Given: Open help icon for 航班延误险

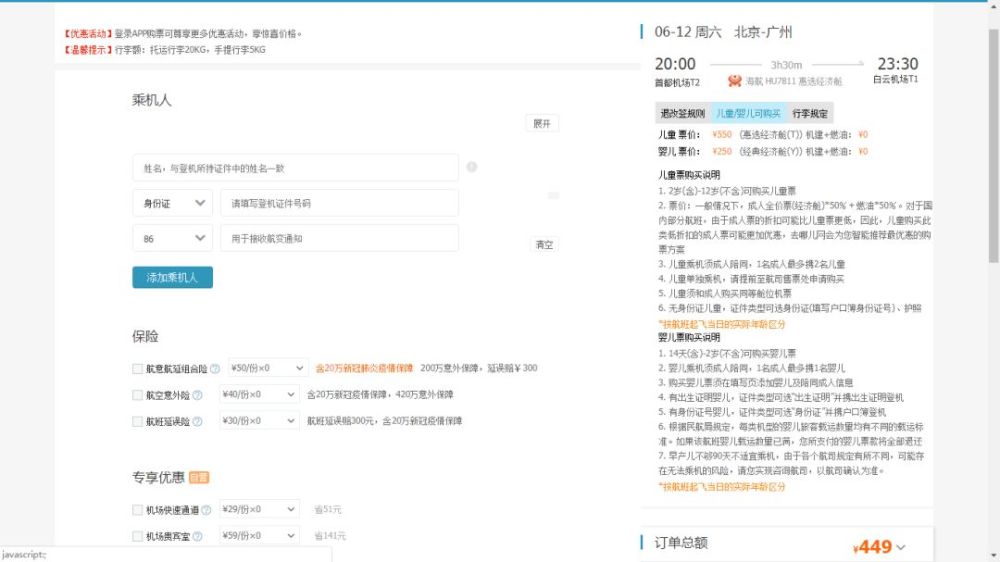Looking at the screenshot, I should click(197, 422).
